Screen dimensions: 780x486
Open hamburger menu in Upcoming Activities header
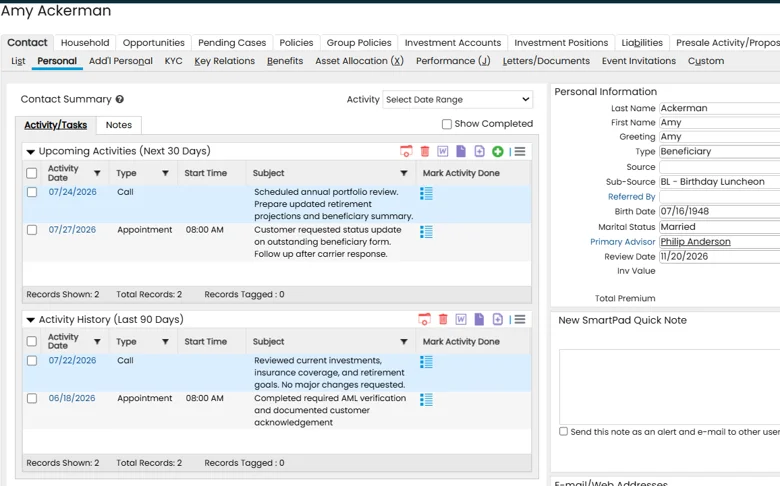pyautogui.click(x=520, y=151)
